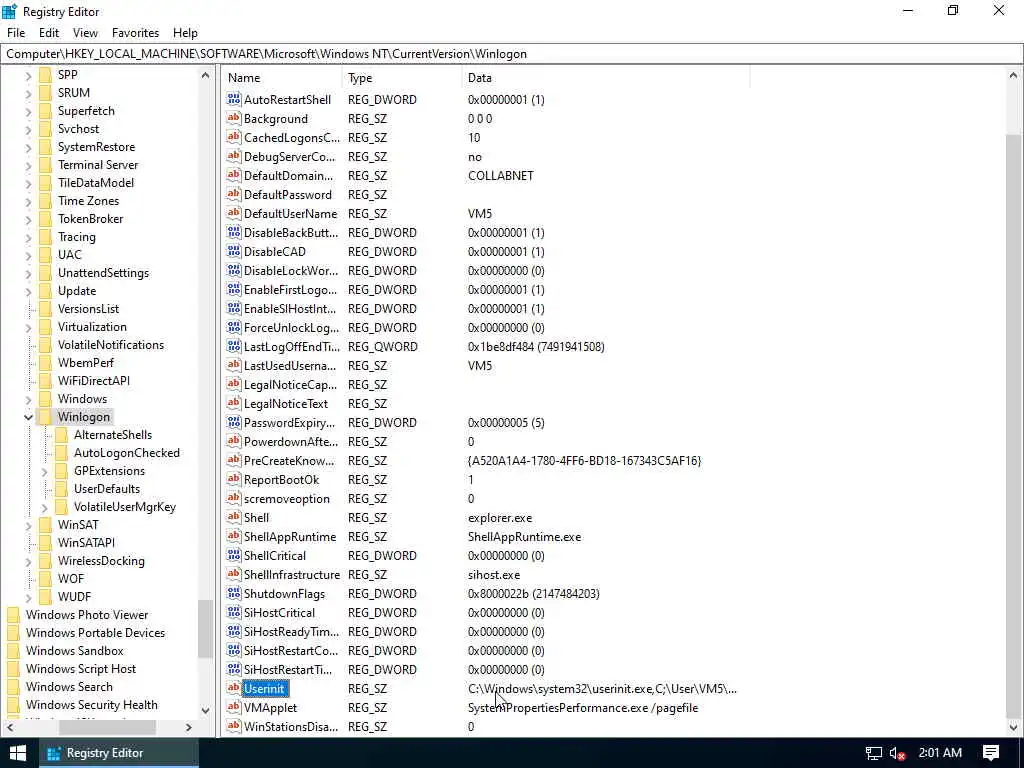Click the Userinit string value icon
This screenshot has height=768, width=1024.
(x=234, y=688)
